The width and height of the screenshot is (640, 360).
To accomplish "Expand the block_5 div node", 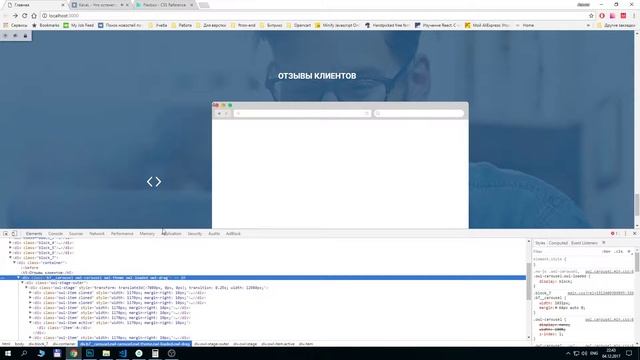I will click(10, 247).
